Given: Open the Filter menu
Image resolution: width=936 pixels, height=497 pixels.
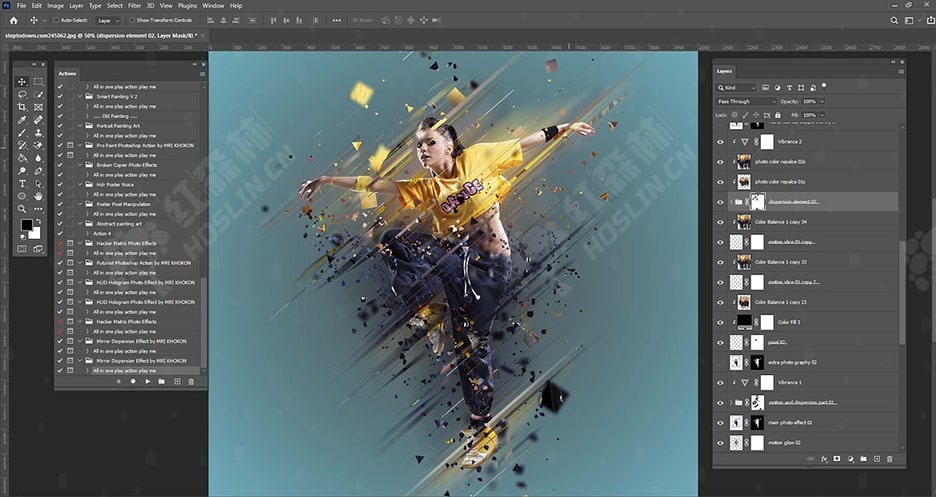Looking at the screenshot, I should 134,5.
